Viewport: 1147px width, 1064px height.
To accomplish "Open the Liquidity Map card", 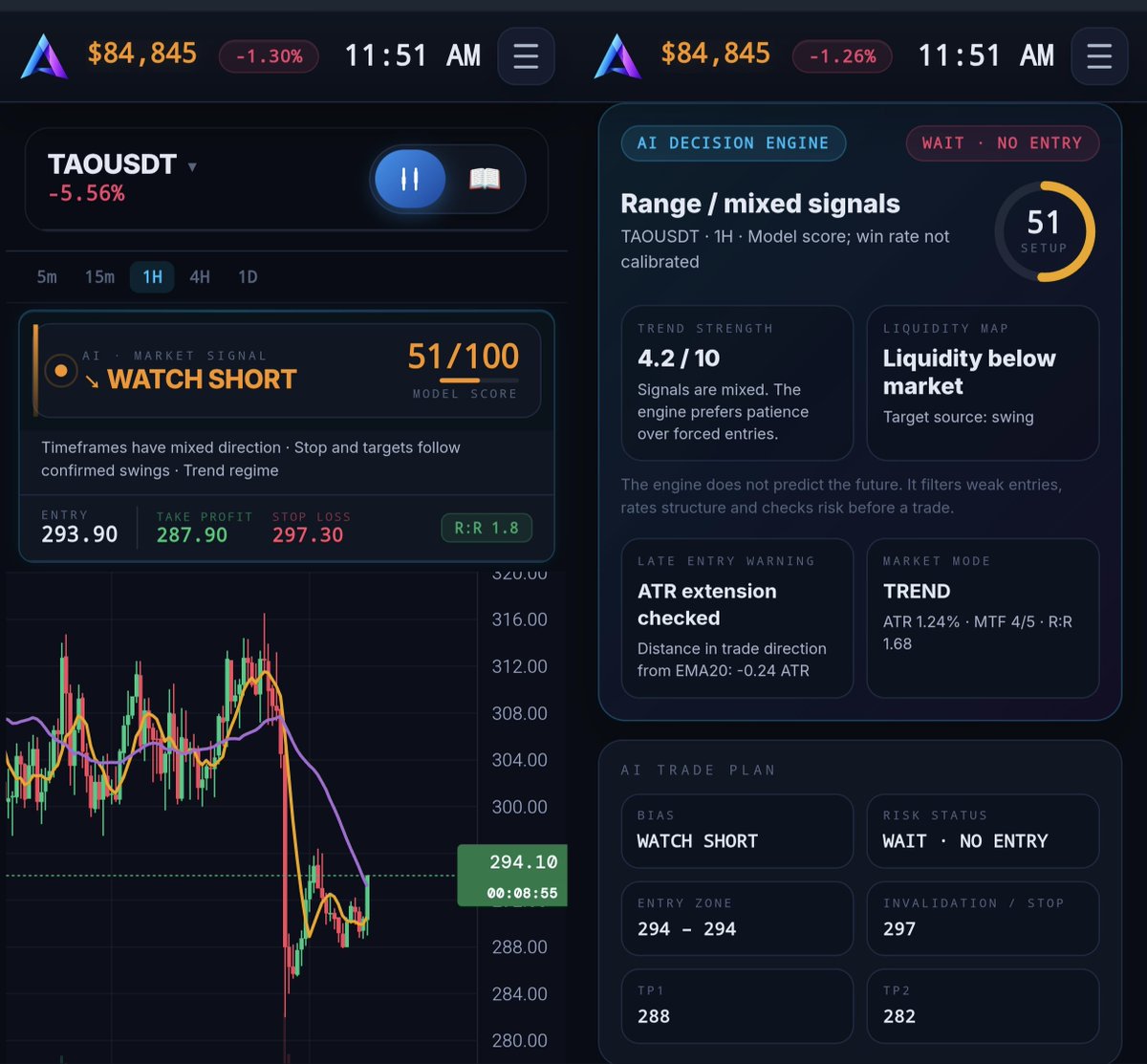I will (983, 382).
